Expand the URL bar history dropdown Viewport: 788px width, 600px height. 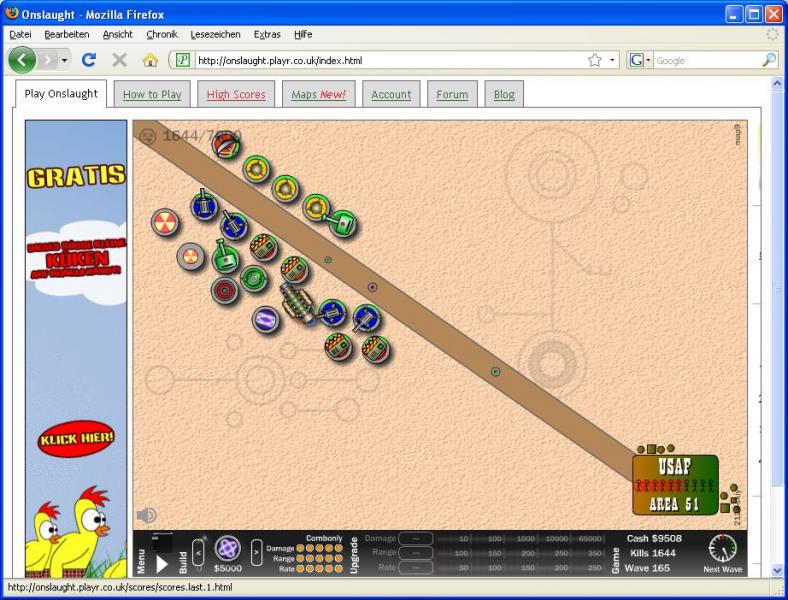(613, 61)
